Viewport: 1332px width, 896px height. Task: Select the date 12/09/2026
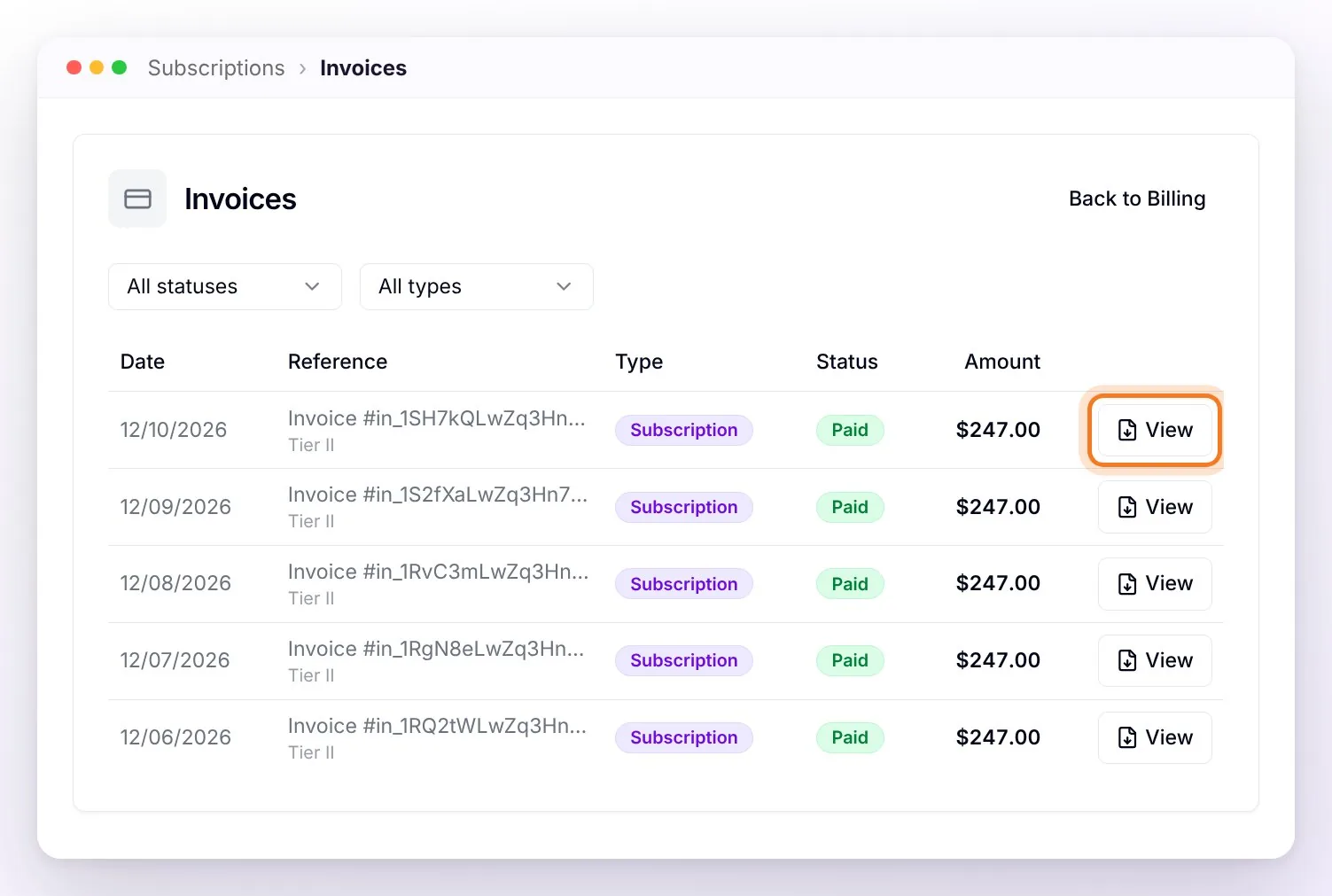click(175, 507)
